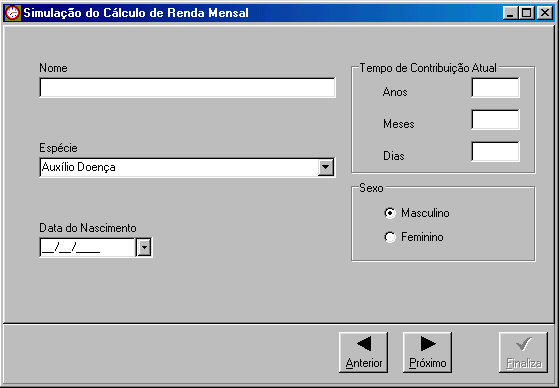Click the clock application icon in title bar

coord(12,13)
